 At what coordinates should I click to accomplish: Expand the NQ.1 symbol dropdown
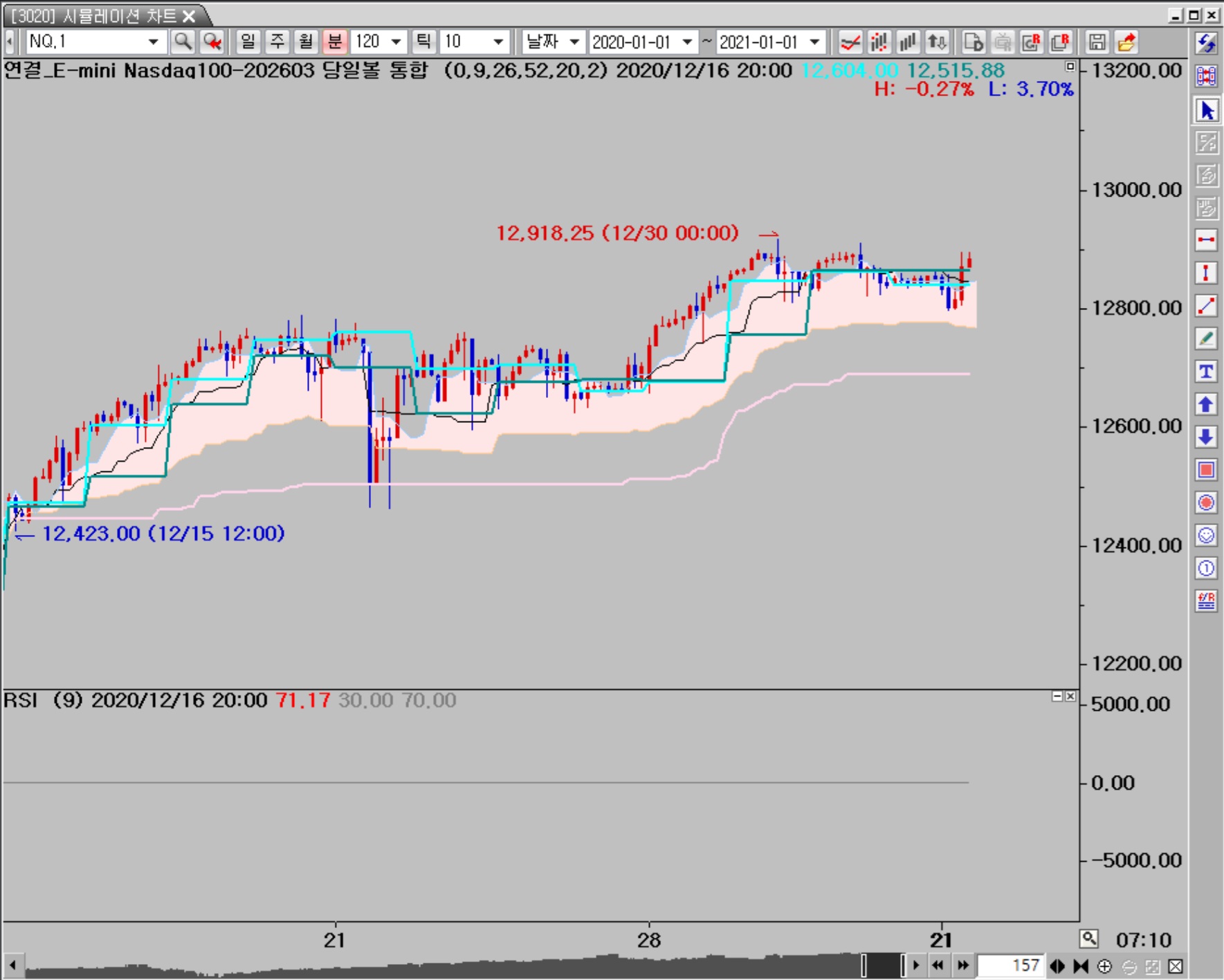click(153, 42)
